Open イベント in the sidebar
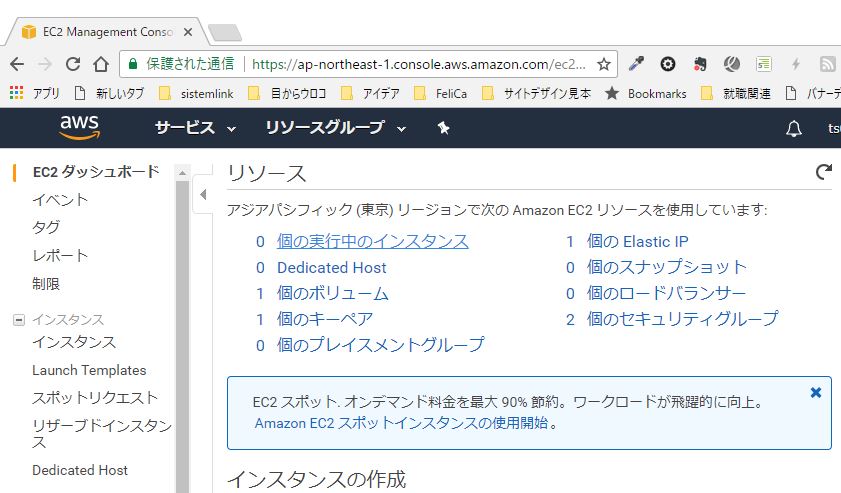The width and height of the screenshot is (841, 493). pos(60,200)
